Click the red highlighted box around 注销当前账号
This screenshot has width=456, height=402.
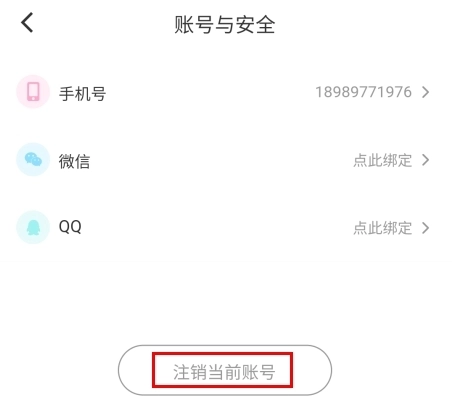pos(223,370)
